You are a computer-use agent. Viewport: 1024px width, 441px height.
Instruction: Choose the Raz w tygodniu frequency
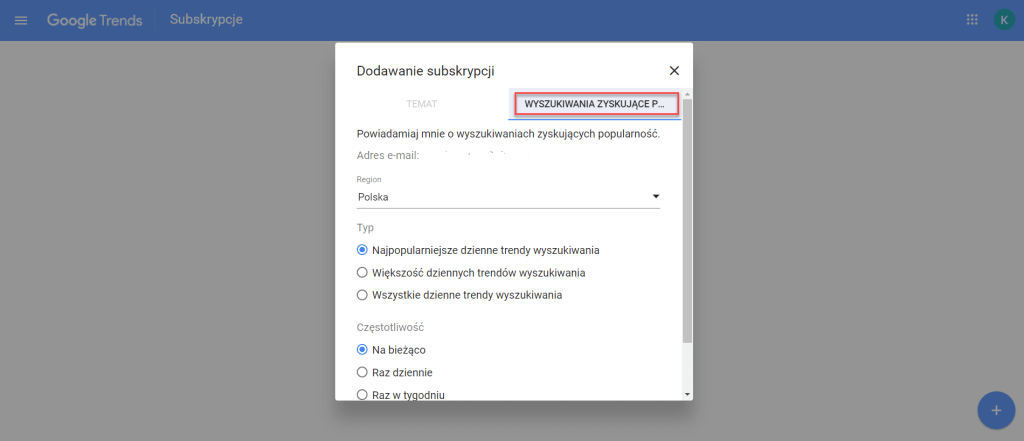pos(401,394)
